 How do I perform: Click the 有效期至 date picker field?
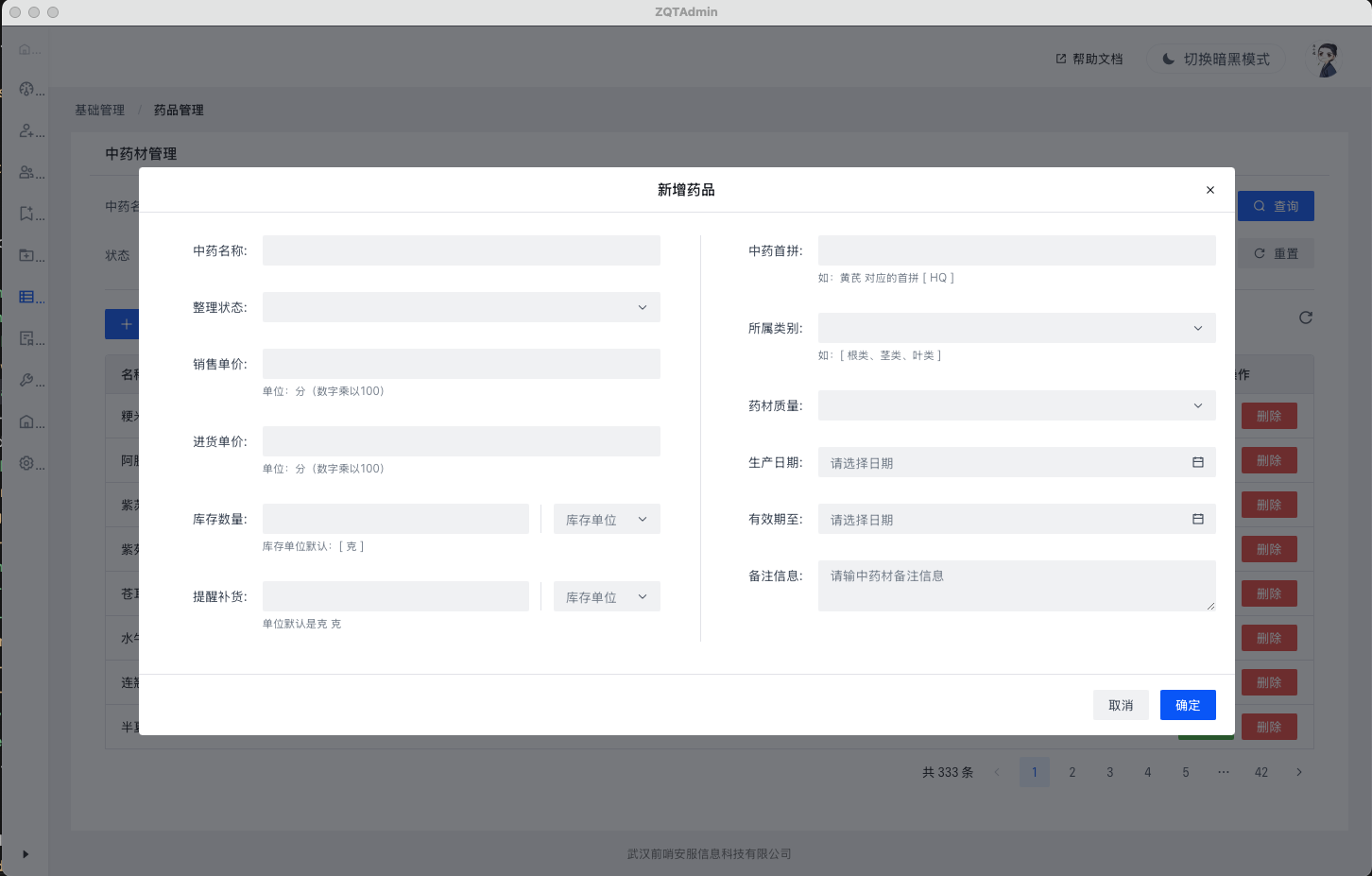point(1017,519)
